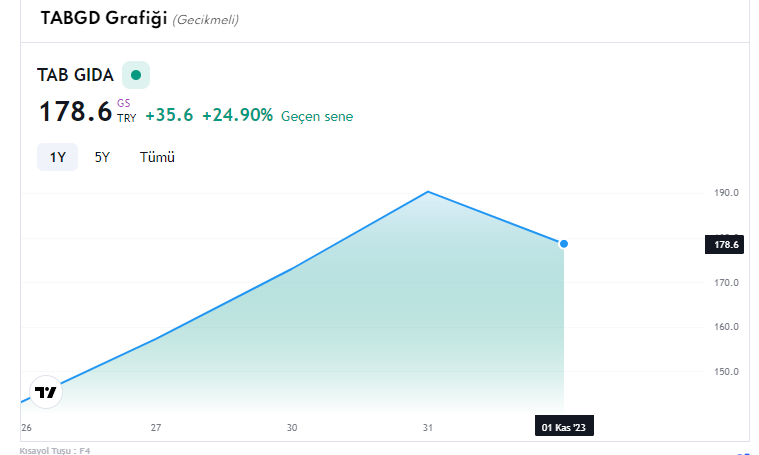Click the blue data point at 178.6

coord(563,244)
